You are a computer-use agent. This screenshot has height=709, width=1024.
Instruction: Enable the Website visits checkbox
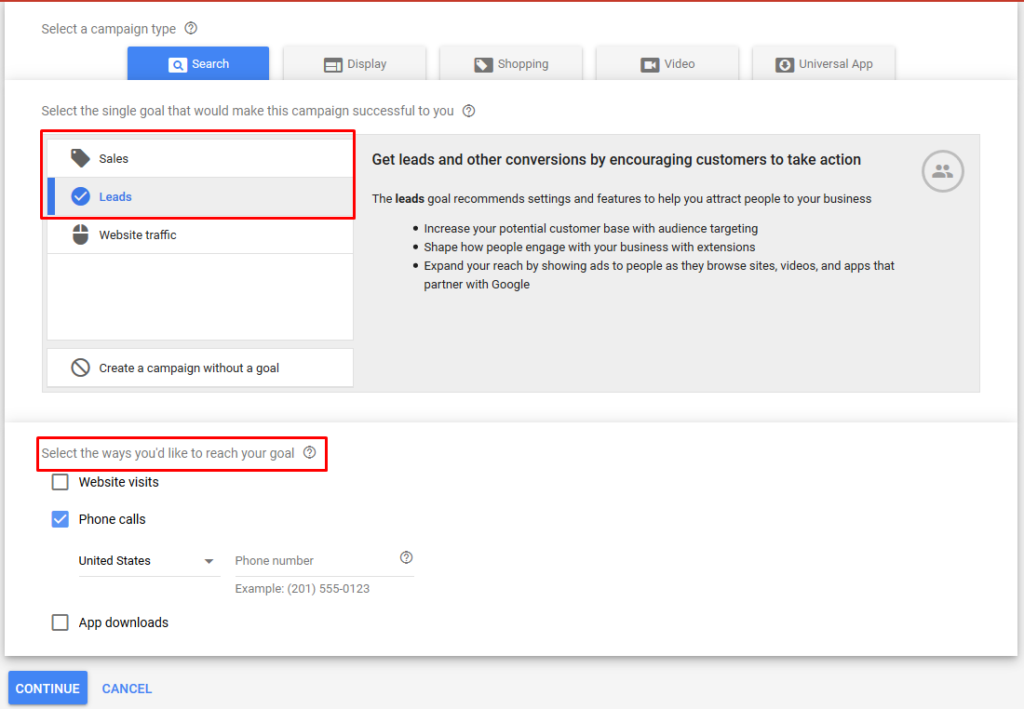coord(60,482)
